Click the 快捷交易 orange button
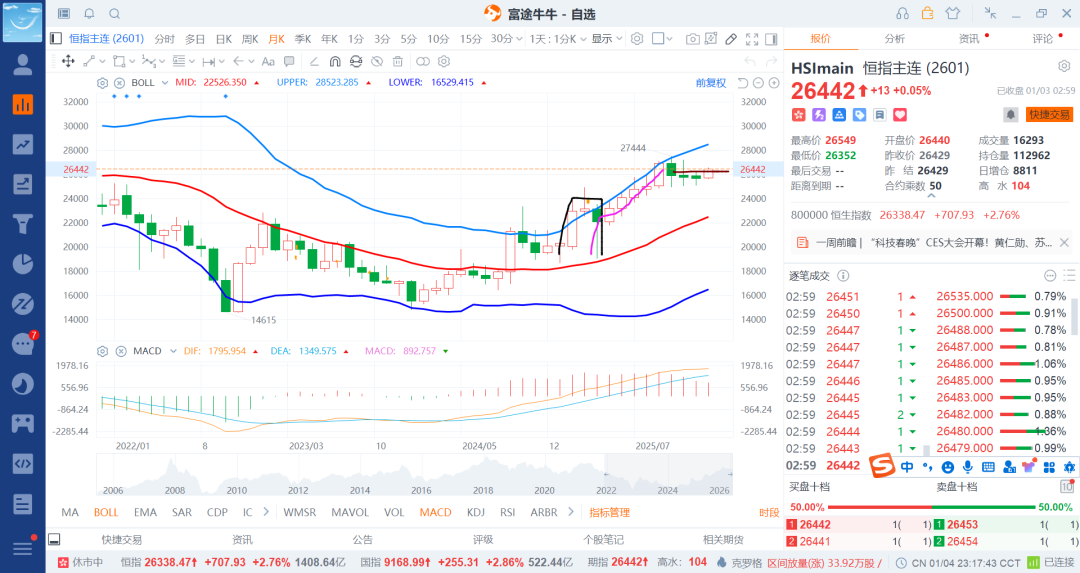The width and height of the screenshot is (1080, 573). pos(1050,115)
